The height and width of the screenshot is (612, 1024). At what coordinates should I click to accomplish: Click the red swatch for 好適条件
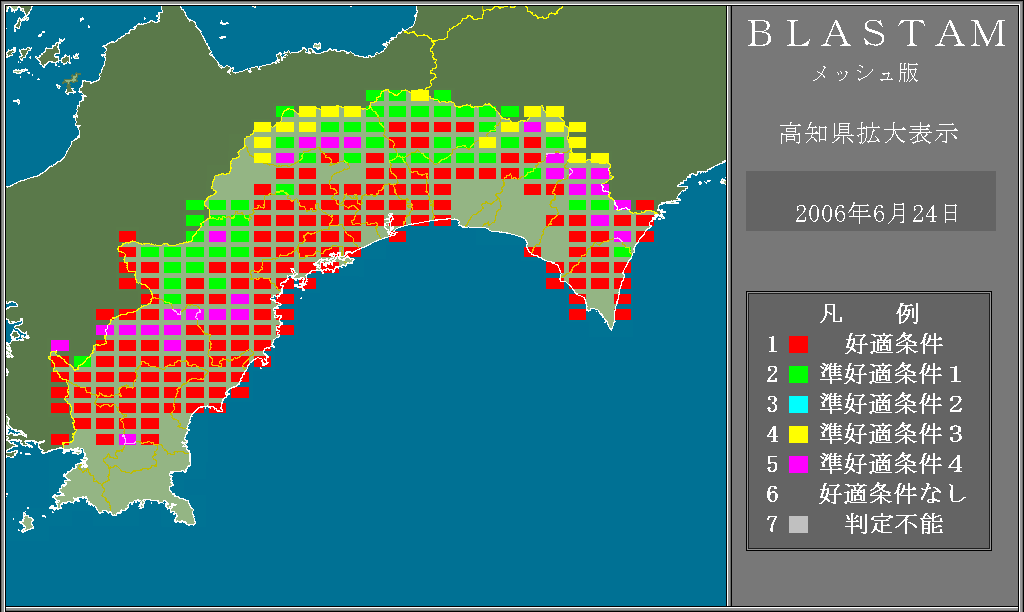coord(798,344)
